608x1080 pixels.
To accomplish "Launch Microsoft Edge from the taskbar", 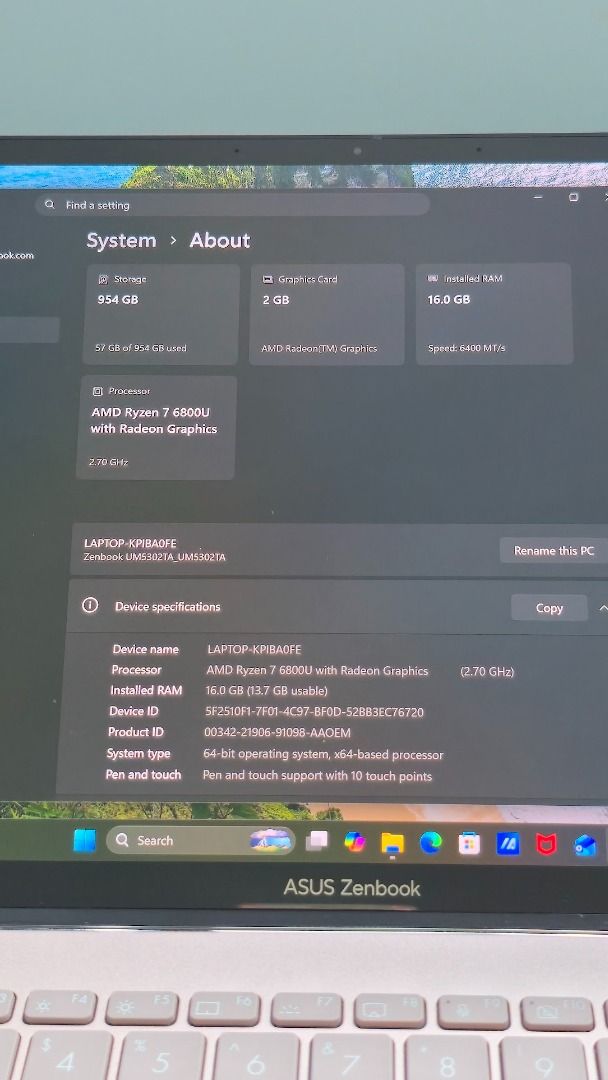I will [x=431, y=842].
